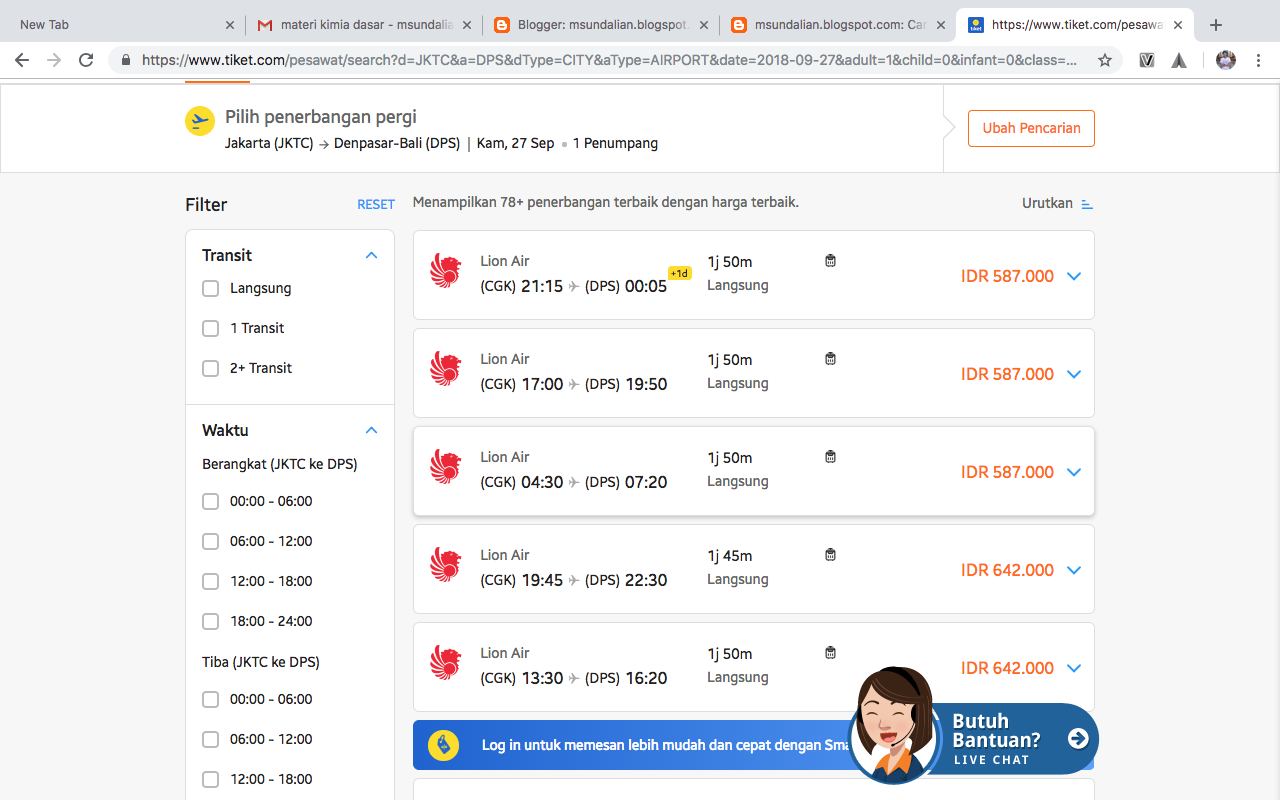Screen dimensions: 1280x800
Task: Open new browser tab with plus
Action: pos(1216,25)
